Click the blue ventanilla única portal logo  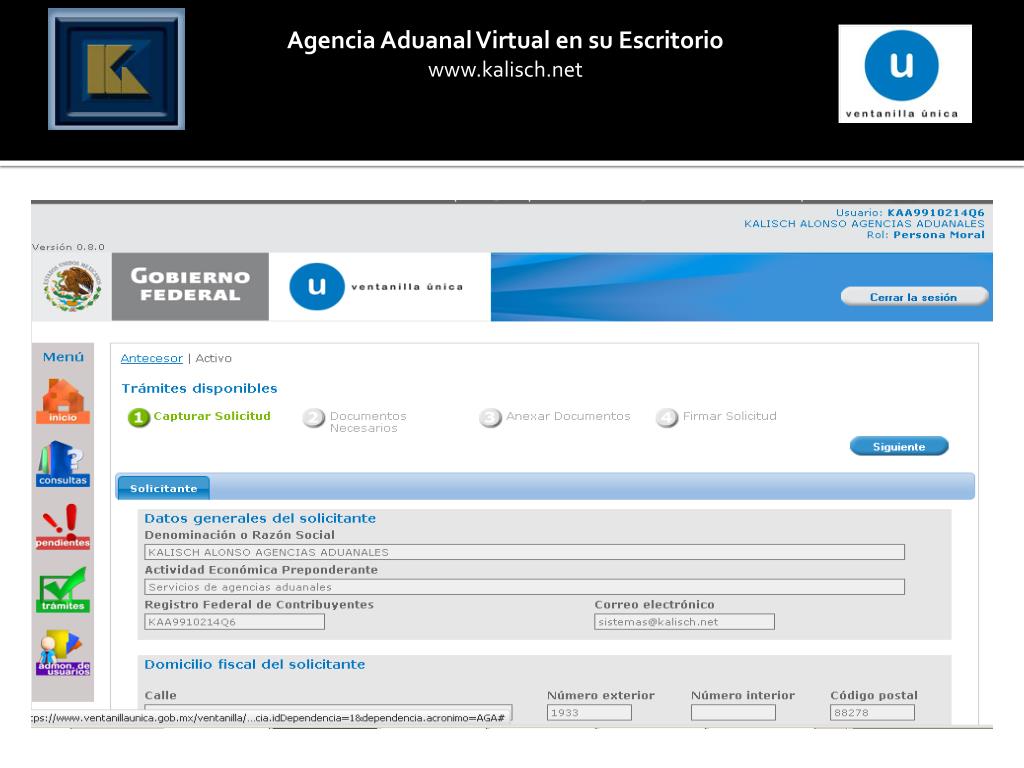[x=376, y=287]
